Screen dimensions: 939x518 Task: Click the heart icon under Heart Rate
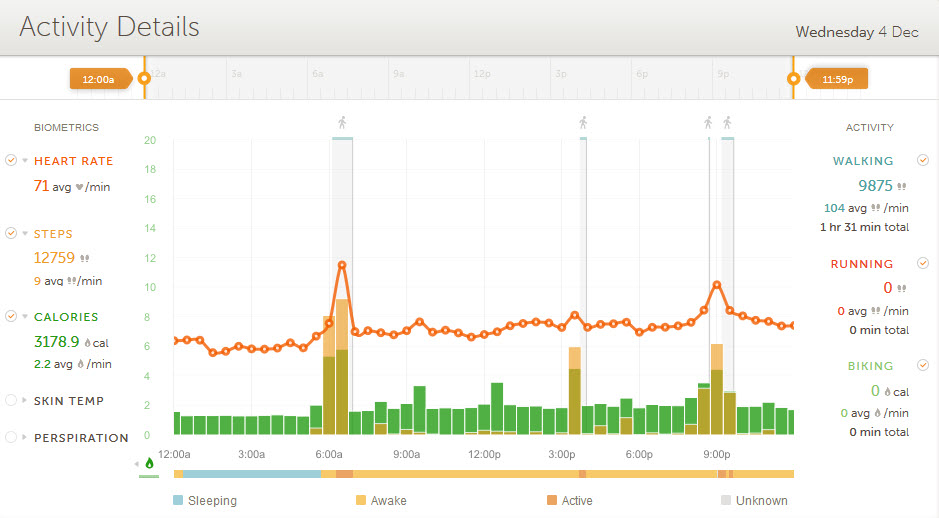click(x=79, y=187)
